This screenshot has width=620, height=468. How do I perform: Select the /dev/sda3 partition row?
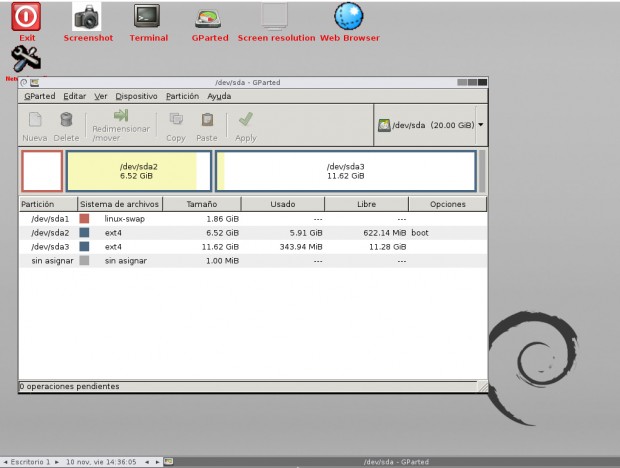coord(253,247)
